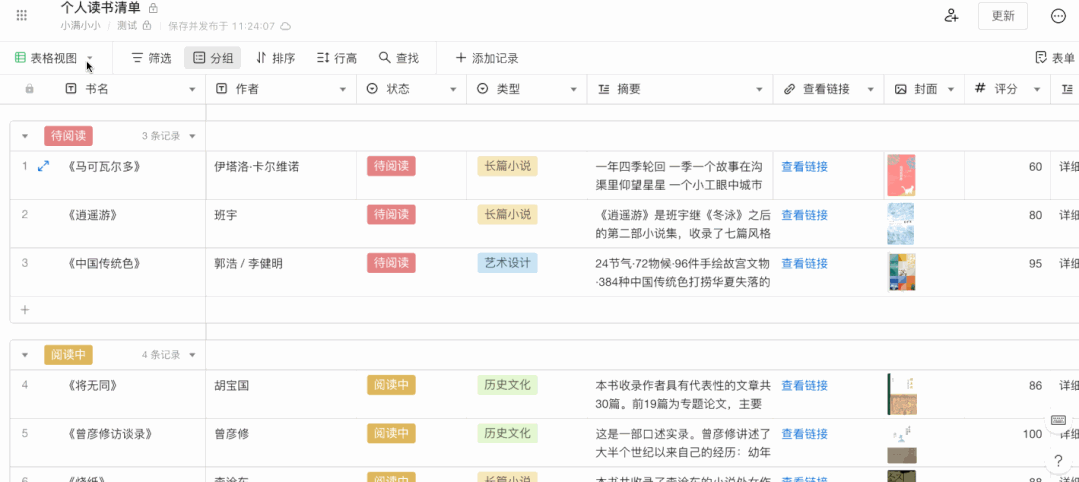Click the number icon of 评分 column
The width and height of the screenshot is (1079, 482).
[981, 88]
